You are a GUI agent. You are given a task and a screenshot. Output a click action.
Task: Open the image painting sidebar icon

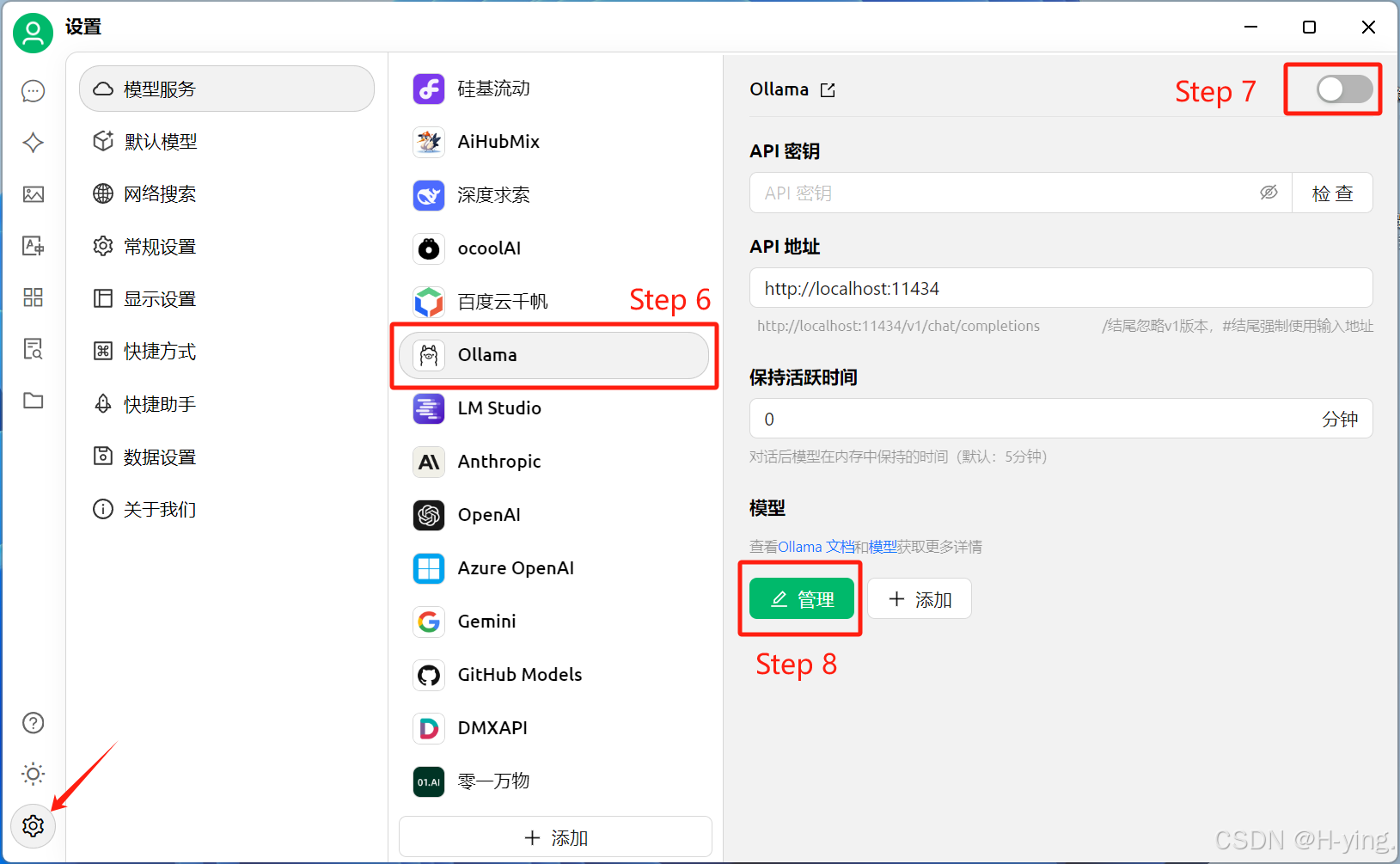(33, 194)
